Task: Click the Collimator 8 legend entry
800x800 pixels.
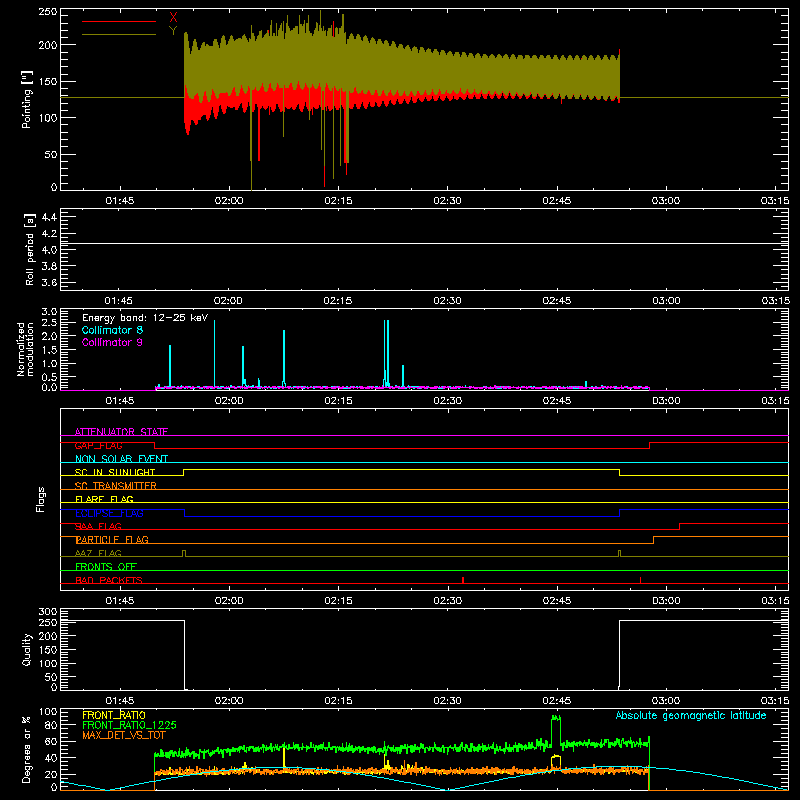Action: (112, 330)
